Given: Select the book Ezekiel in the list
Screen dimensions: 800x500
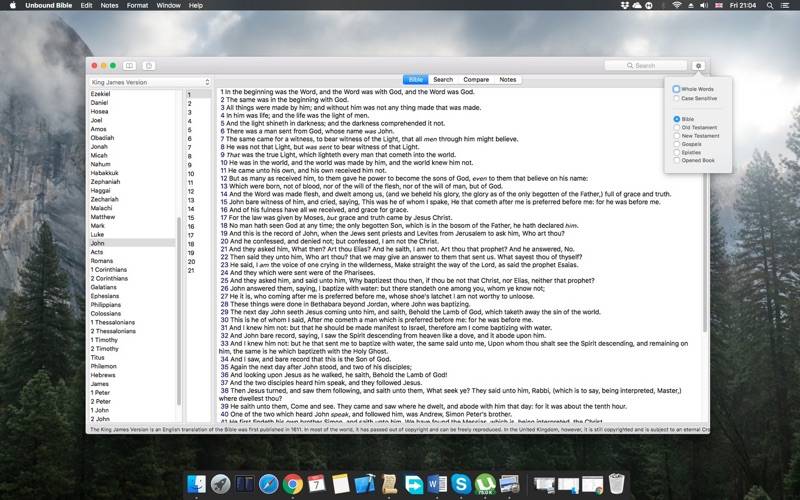Looking at the screenshot, I should 100,94.
